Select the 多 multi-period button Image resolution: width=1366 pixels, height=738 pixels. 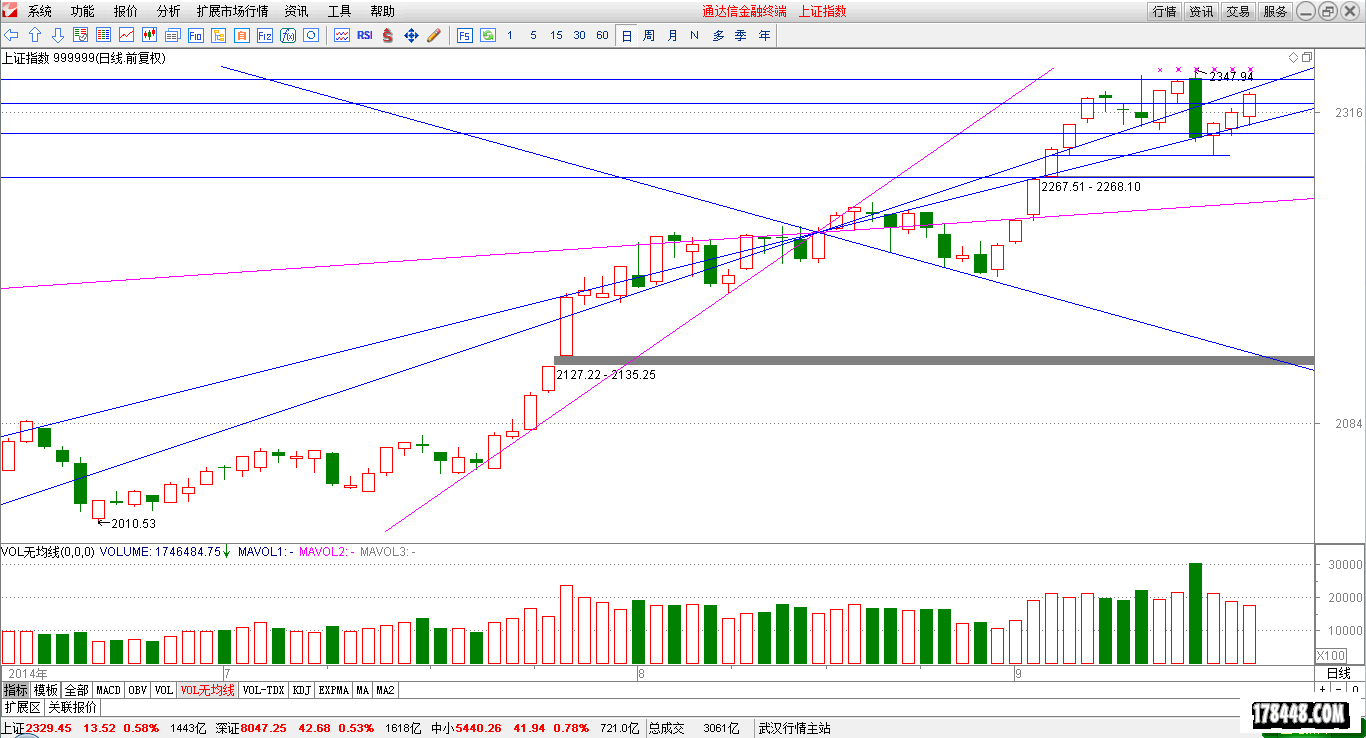[x=718, y=35]
